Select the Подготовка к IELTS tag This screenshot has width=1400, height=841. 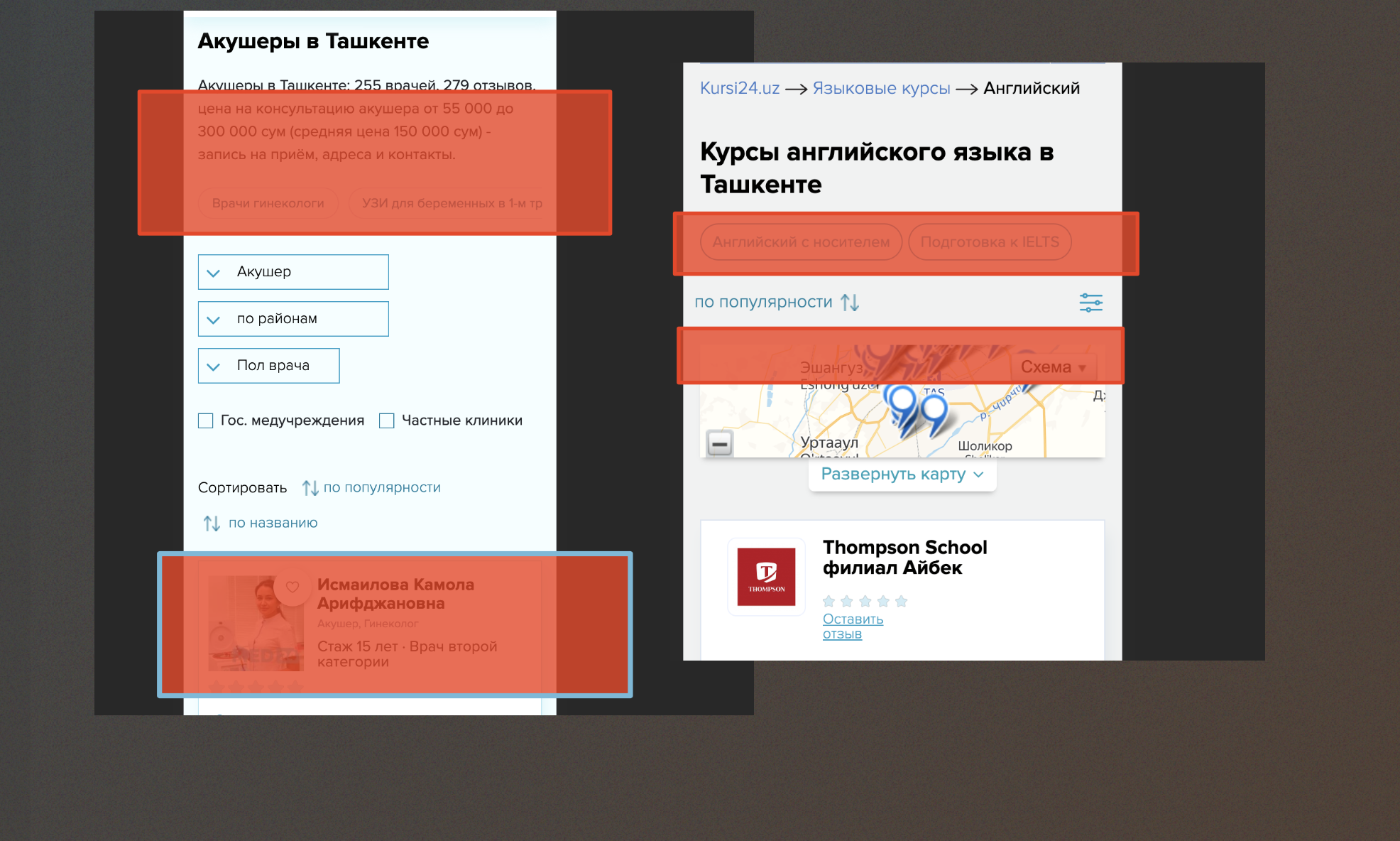click(989, 242)
